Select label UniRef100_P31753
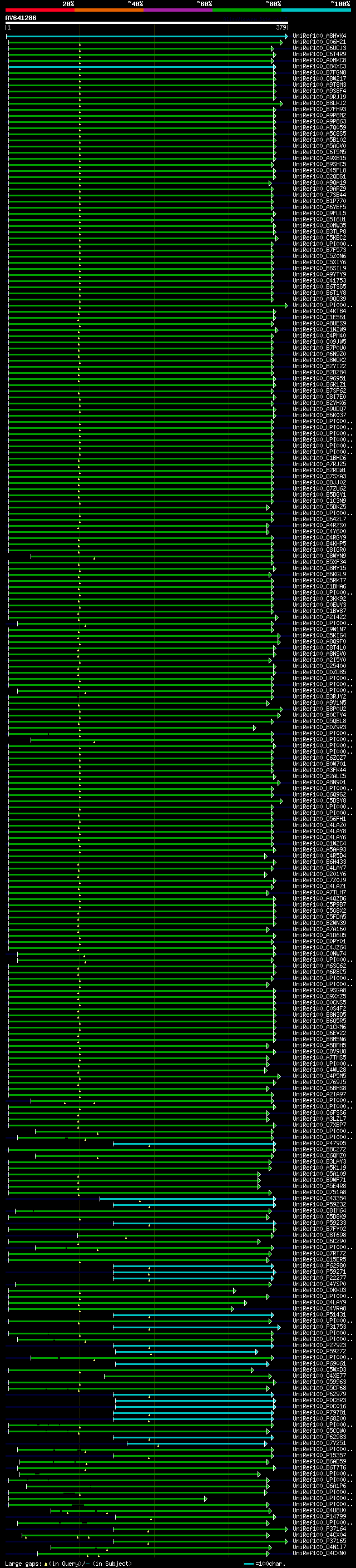The height and width of the screenshot is (1568, 356). [319, 1327]
